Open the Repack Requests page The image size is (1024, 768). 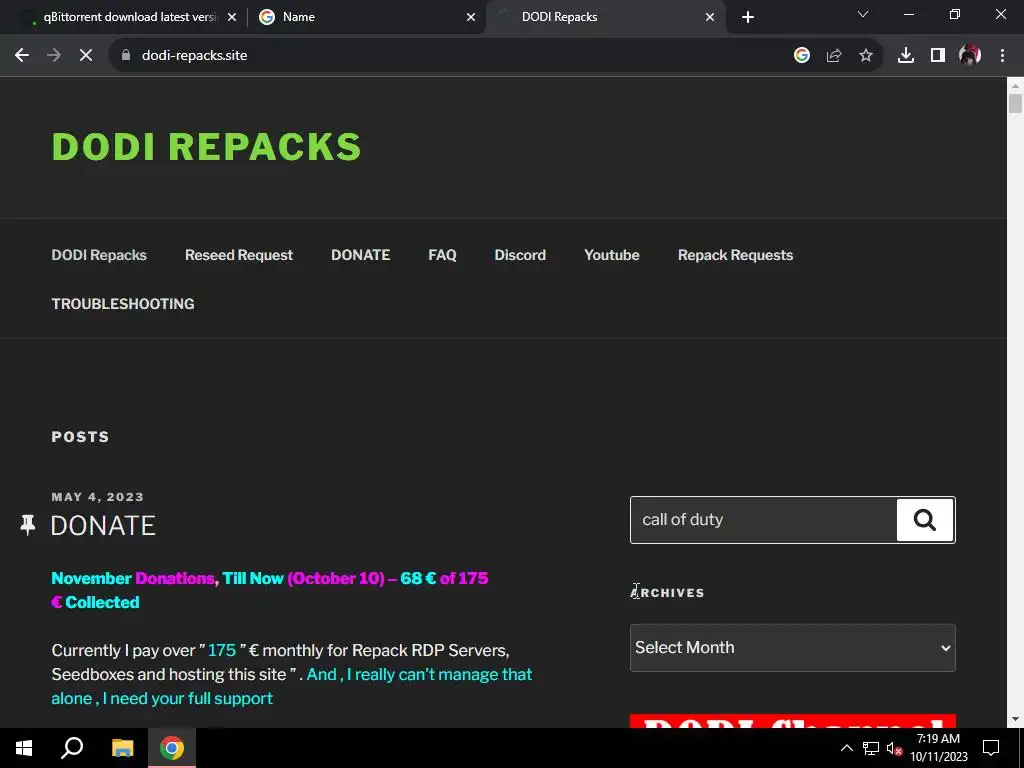(735, 255)
